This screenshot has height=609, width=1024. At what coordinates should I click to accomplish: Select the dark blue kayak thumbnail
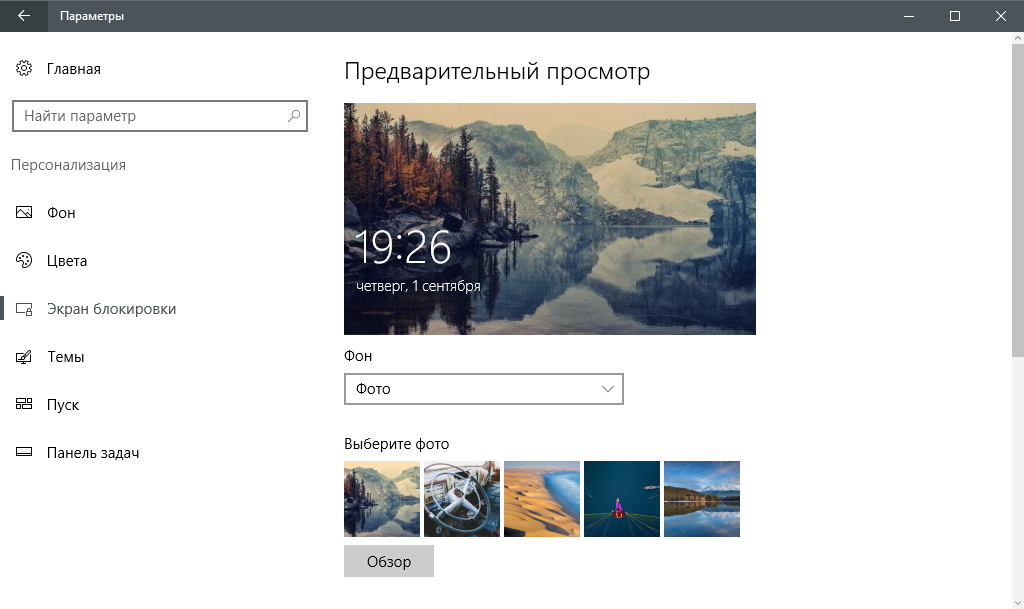coord(622,499)
